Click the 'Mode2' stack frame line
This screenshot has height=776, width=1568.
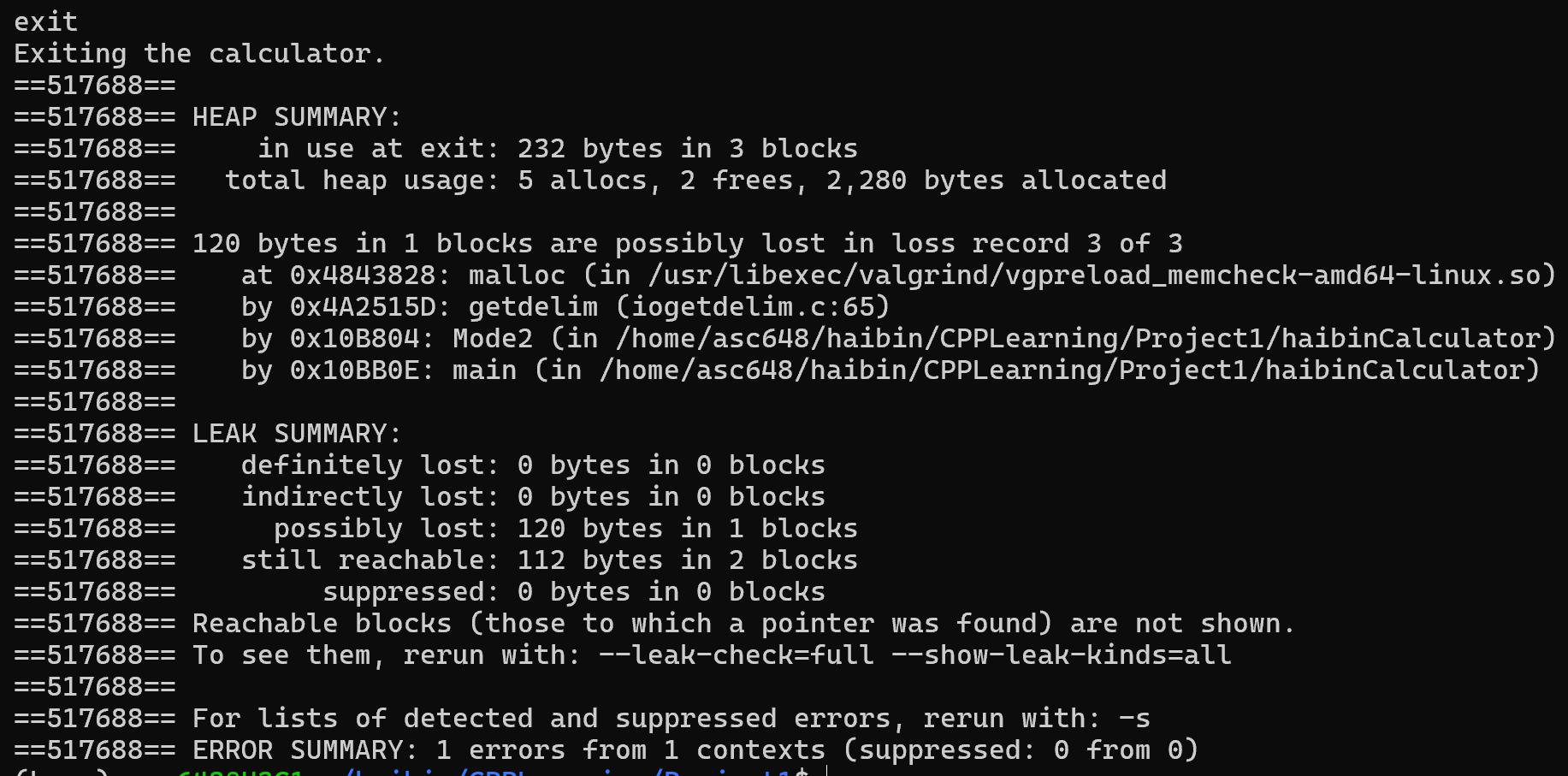pos(898,338)
